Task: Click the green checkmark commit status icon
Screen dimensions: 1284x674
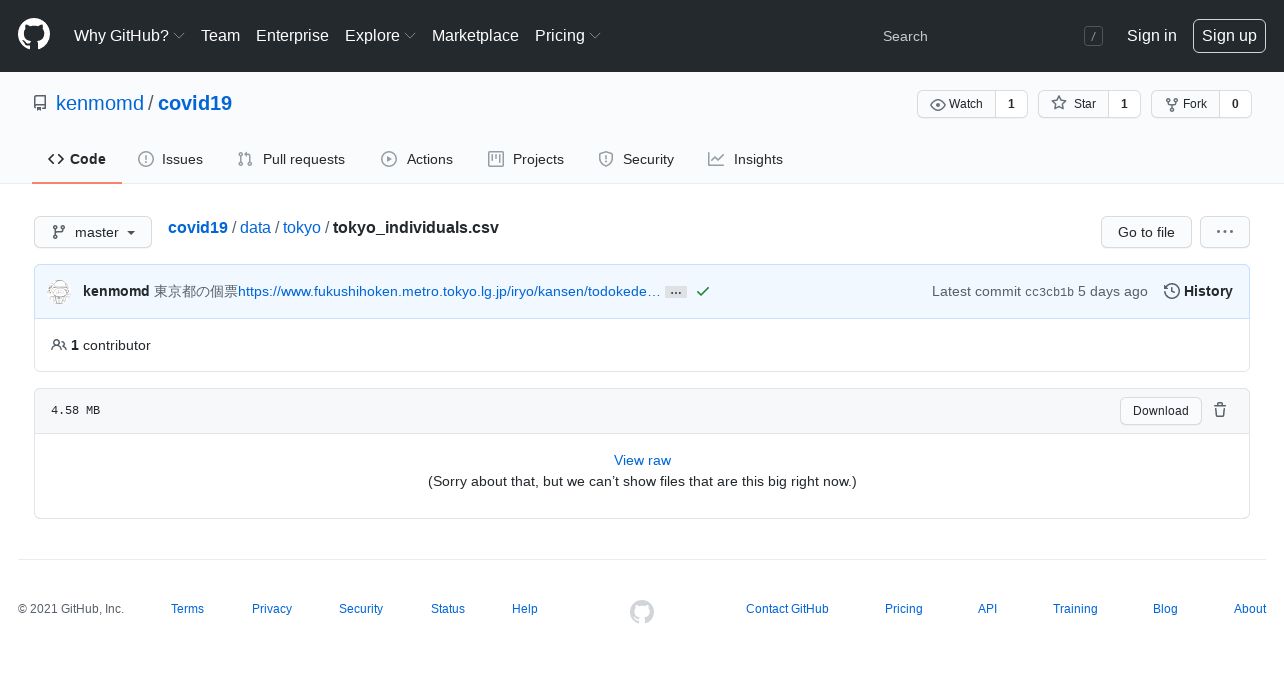Action: pos(703,291)
